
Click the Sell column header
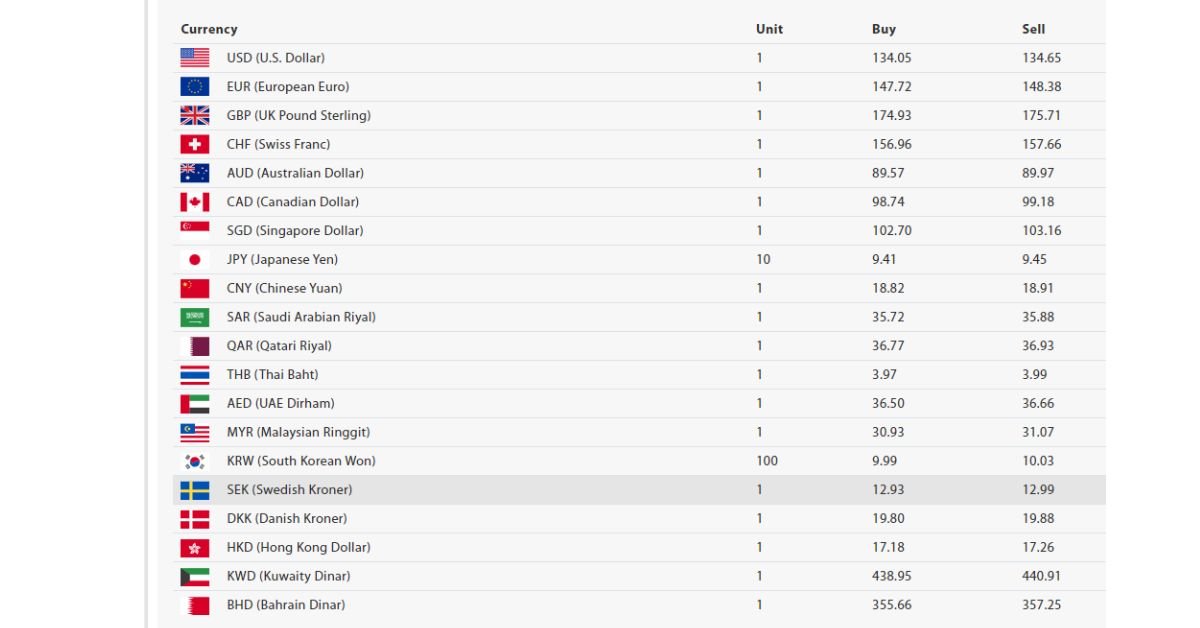1033,29
